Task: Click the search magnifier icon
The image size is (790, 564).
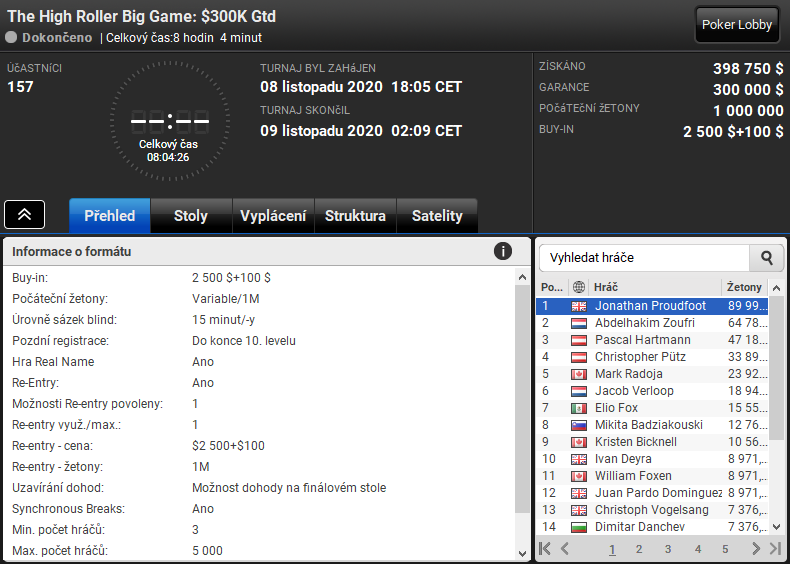Action: [767, 258]
